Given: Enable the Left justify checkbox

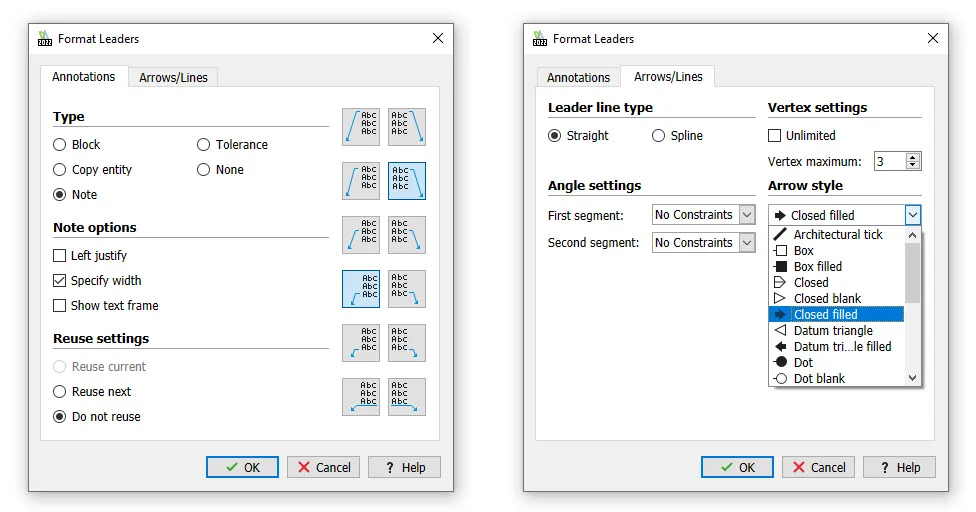Looking at the screenshot, I should (60, 256).
